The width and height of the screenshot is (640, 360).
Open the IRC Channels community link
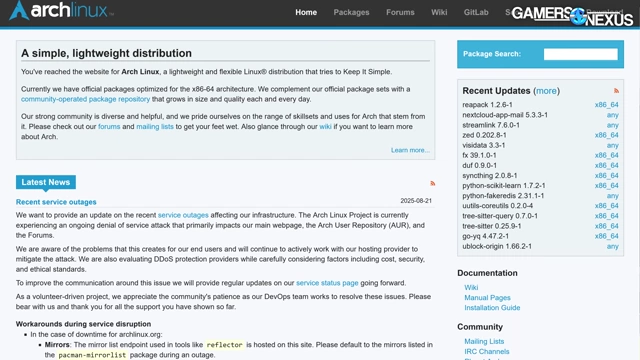click(x=487, y=351)
